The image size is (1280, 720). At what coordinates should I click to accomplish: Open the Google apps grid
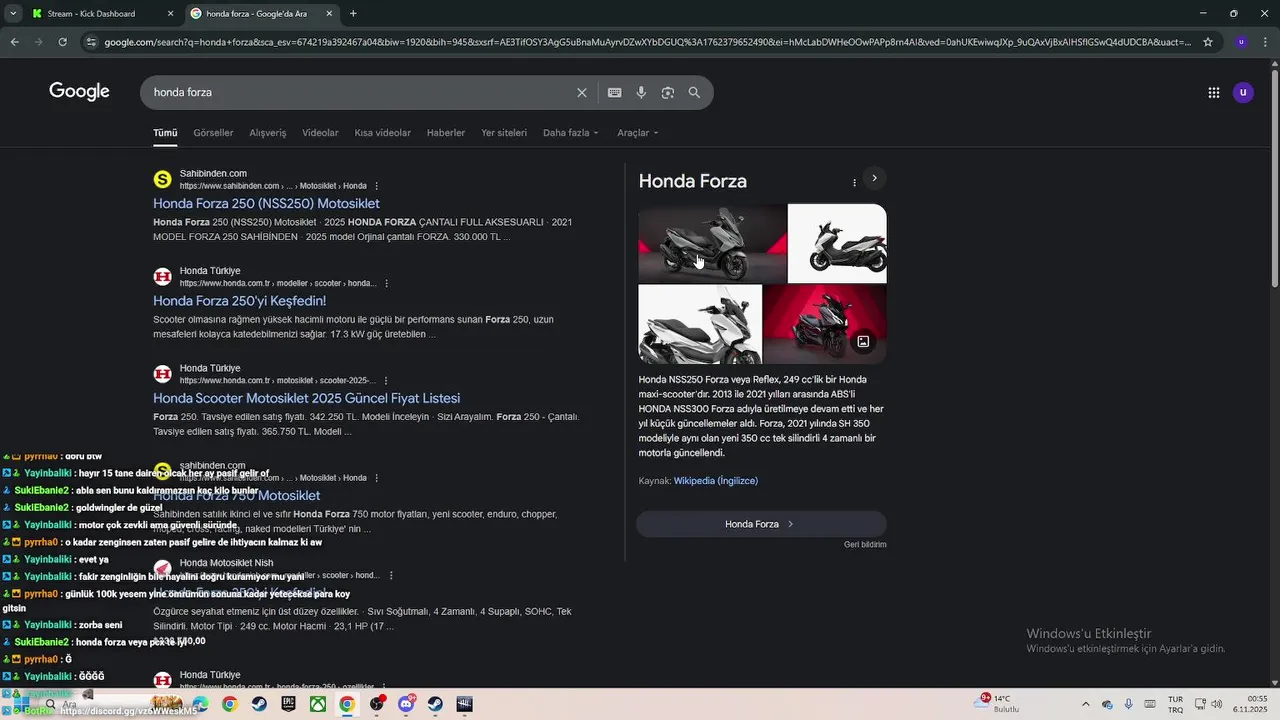pyautogui.click(x=1214, y=92)
